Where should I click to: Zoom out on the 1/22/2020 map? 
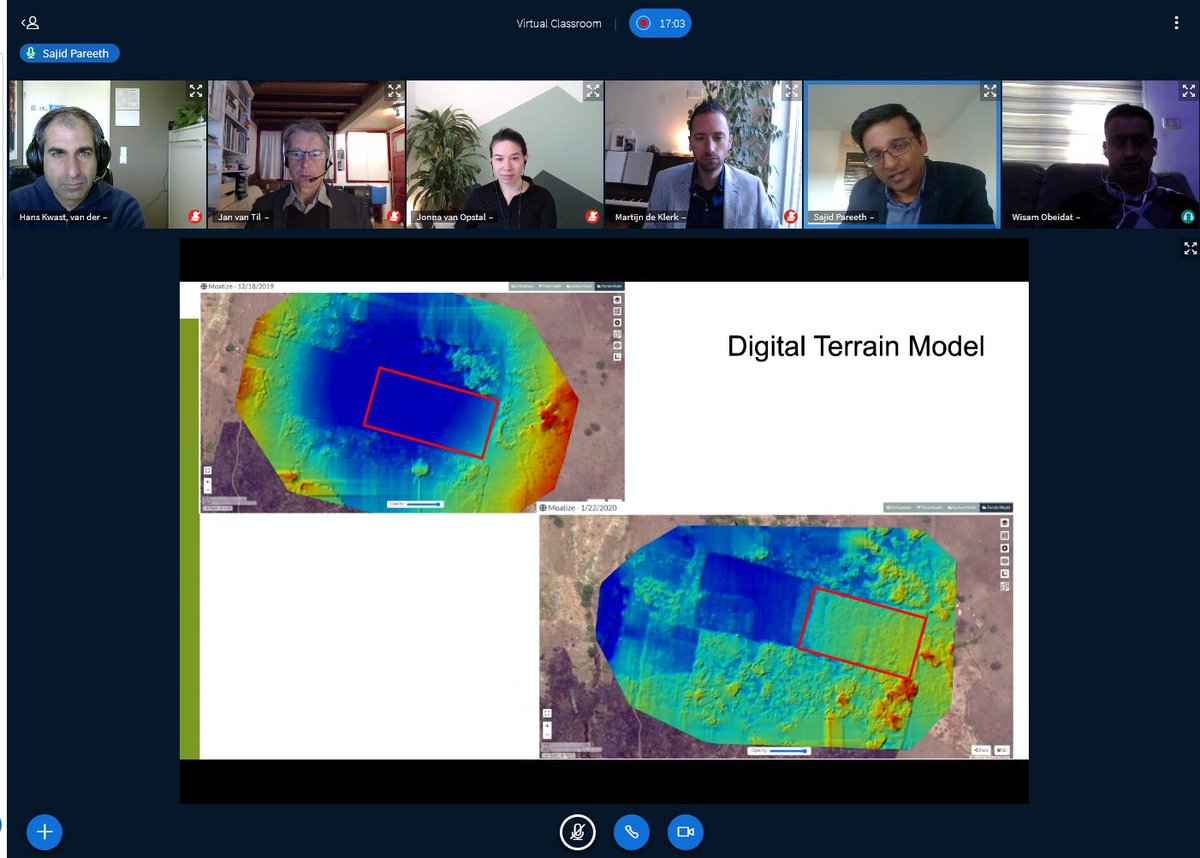point(547,735)
